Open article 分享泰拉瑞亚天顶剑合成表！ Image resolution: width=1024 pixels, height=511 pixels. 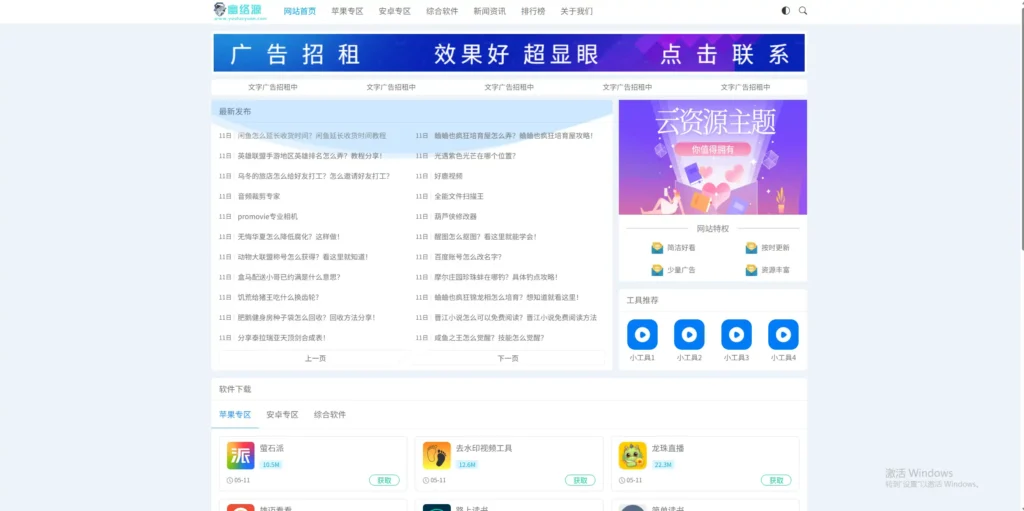coord(281,338)
